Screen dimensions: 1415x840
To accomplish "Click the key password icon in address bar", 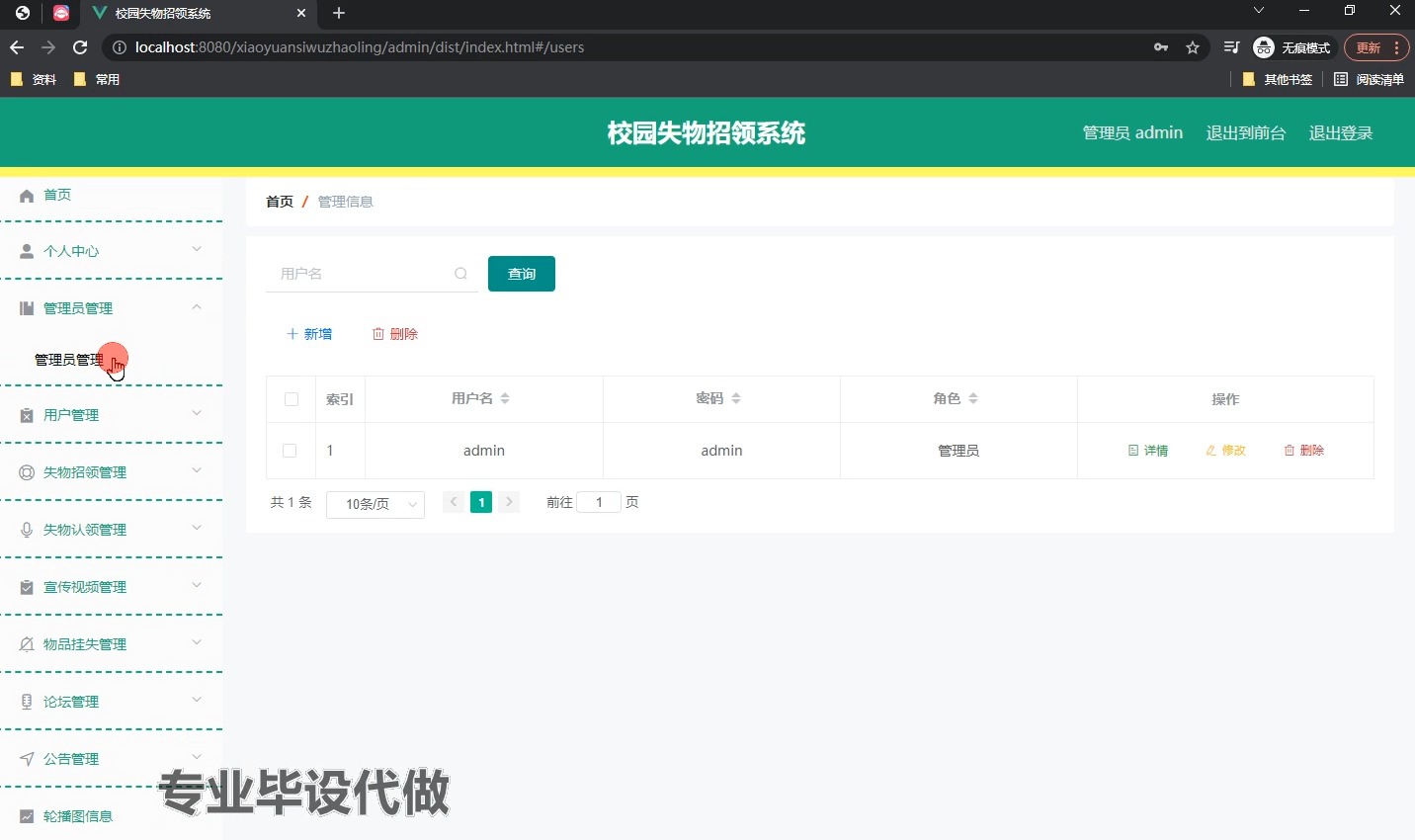I will [1161, 47].
